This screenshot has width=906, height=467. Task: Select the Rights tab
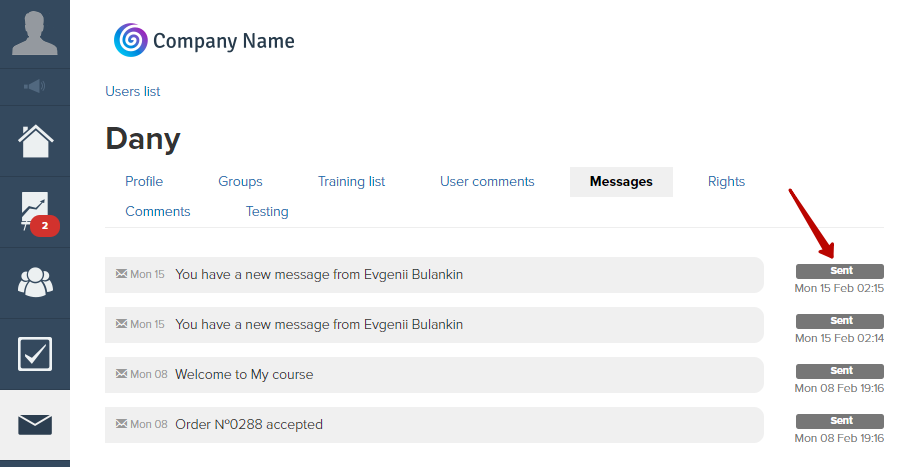pyautogui.click(x=726, y=181)
